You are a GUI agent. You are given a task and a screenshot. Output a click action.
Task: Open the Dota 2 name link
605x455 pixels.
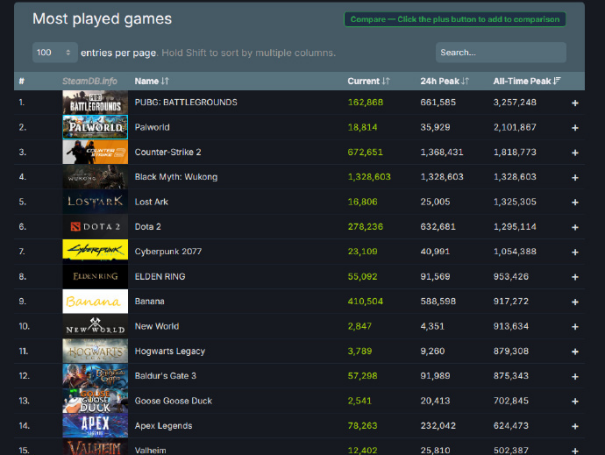click(148, 227)
